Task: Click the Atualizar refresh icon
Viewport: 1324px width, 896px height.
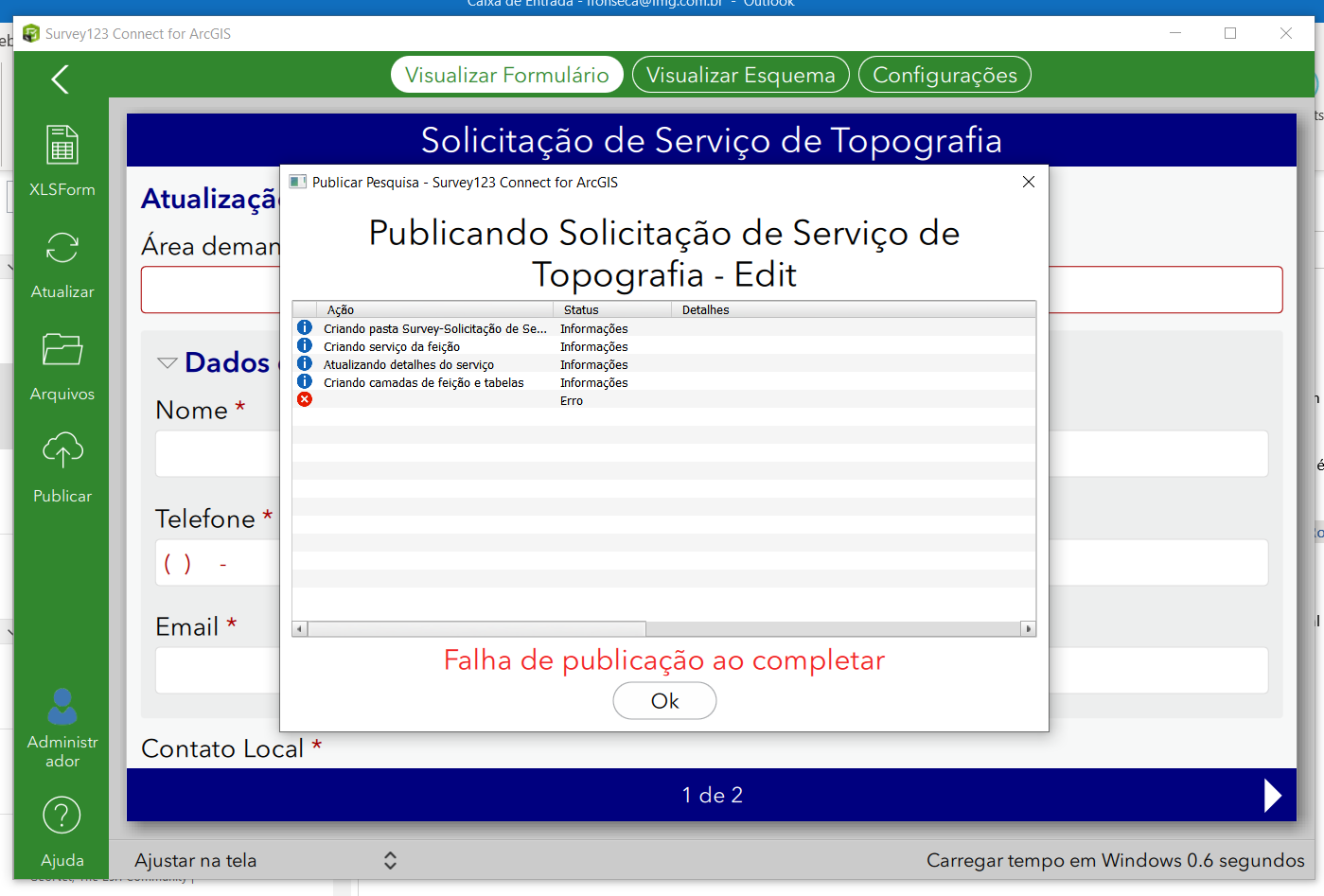Action: click(62, 248)
